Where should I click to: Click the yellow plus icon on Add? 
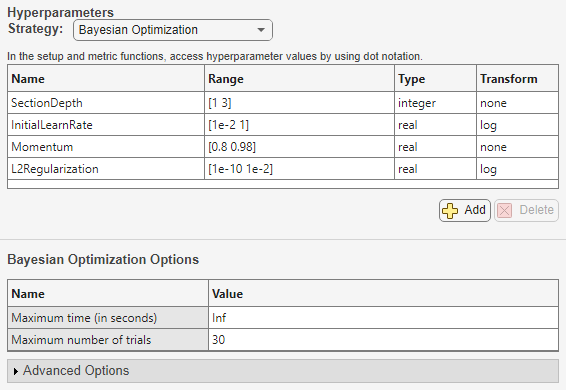click(x=450, y=211)
